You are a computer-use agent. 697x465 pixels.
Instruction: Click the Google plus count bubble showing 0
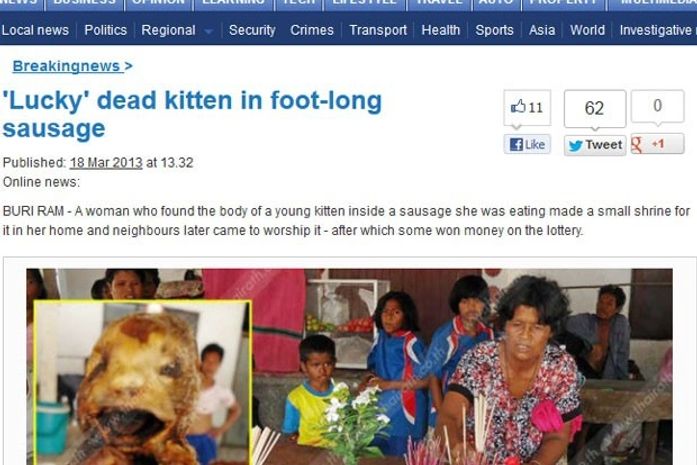click(x=657, y=106)
